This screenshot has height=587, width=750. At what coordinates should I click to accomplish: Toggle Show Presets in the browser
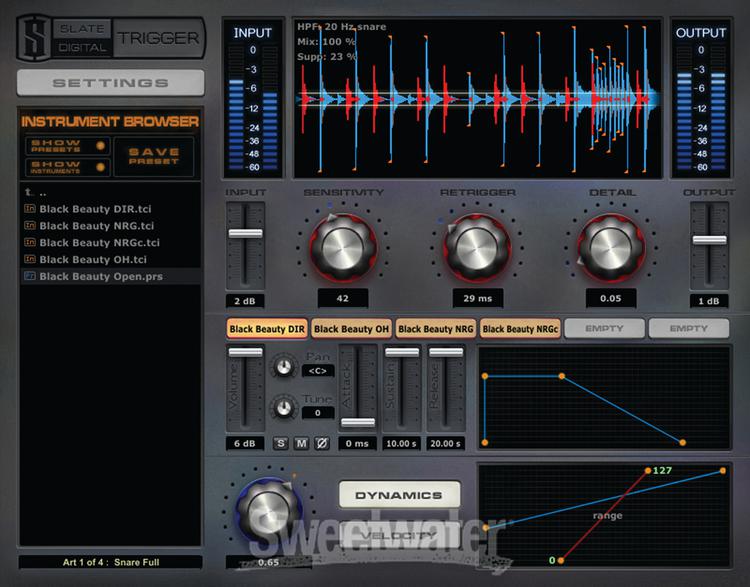67,145
